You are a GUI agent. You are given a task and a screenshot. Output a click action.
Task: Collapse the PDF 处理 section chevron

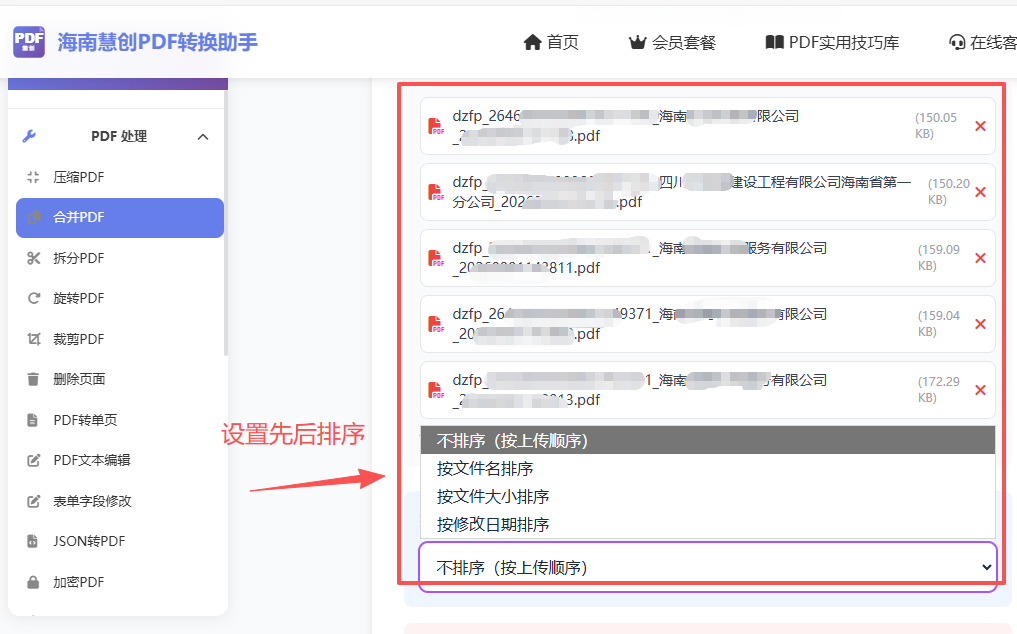pos(203,137)
